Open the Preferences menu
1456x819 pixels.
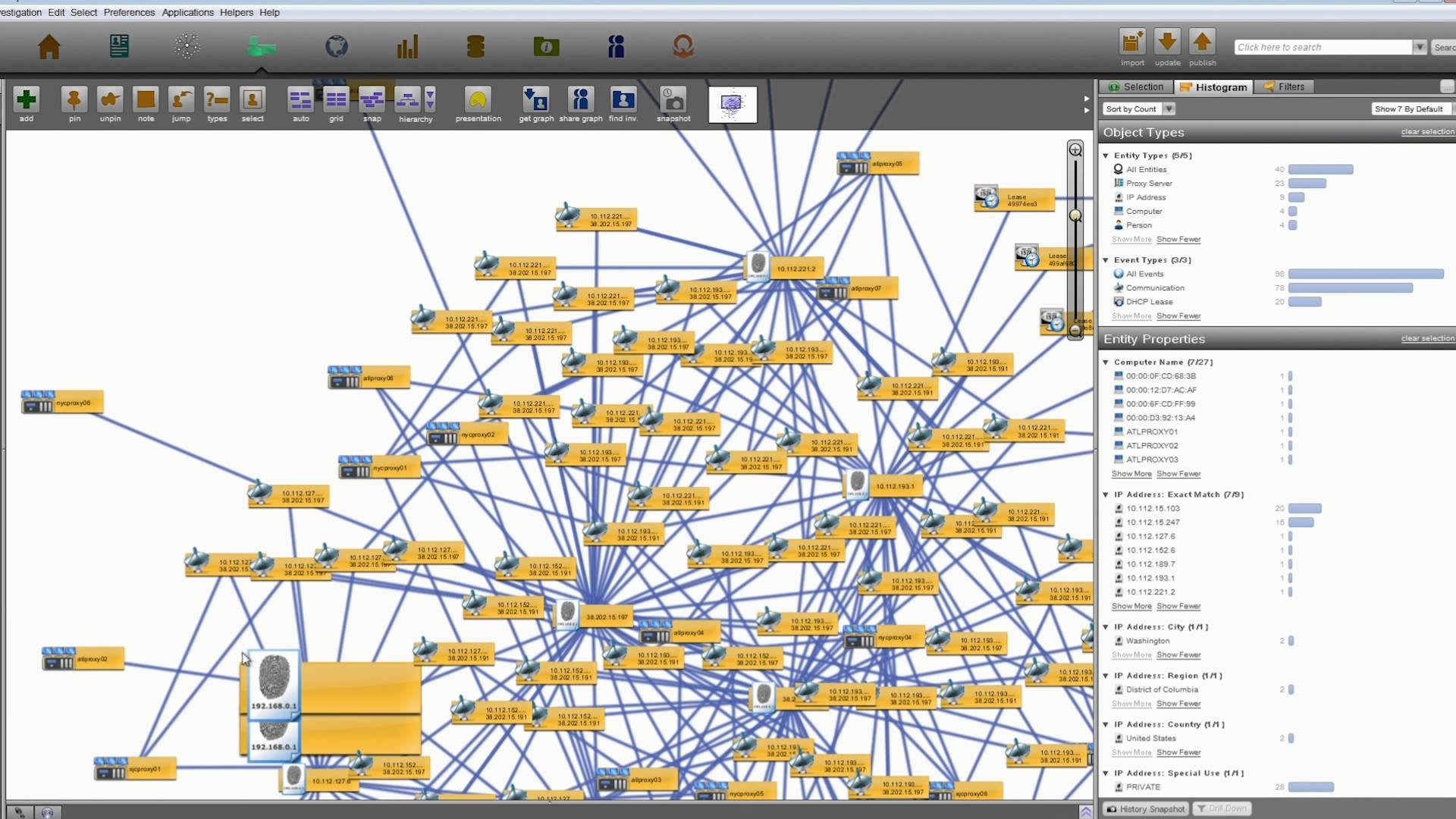[129, 12]
